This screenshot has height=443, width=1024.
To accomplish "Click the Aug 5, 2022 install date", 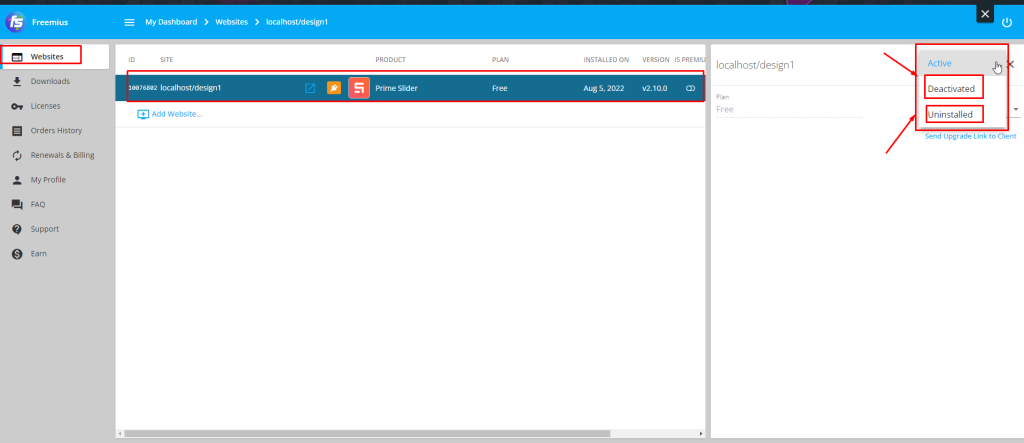I will [x=604, y=88].
